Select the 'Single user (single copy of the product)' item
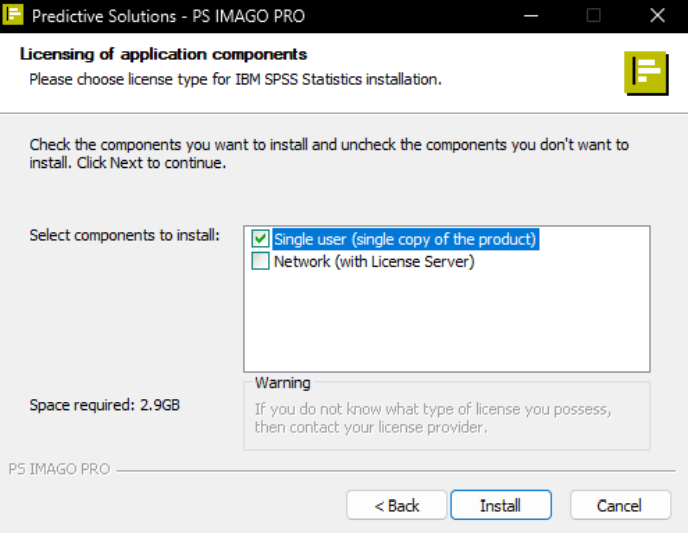This screenshot has height=533, width=688. coord(405,240)
